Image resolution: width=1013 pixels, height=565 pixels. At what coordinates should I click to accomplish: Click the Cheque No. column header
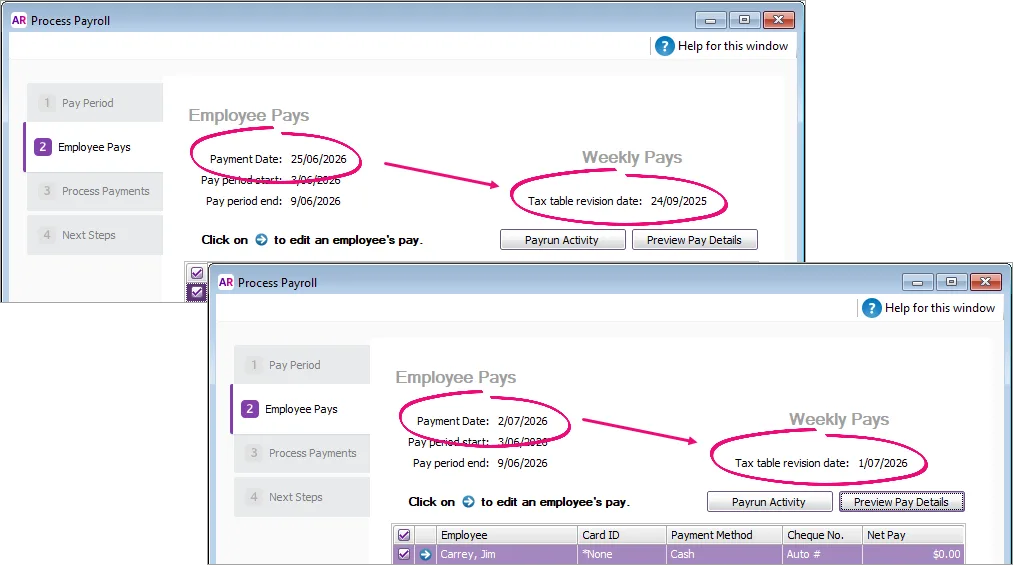point(822,535)
